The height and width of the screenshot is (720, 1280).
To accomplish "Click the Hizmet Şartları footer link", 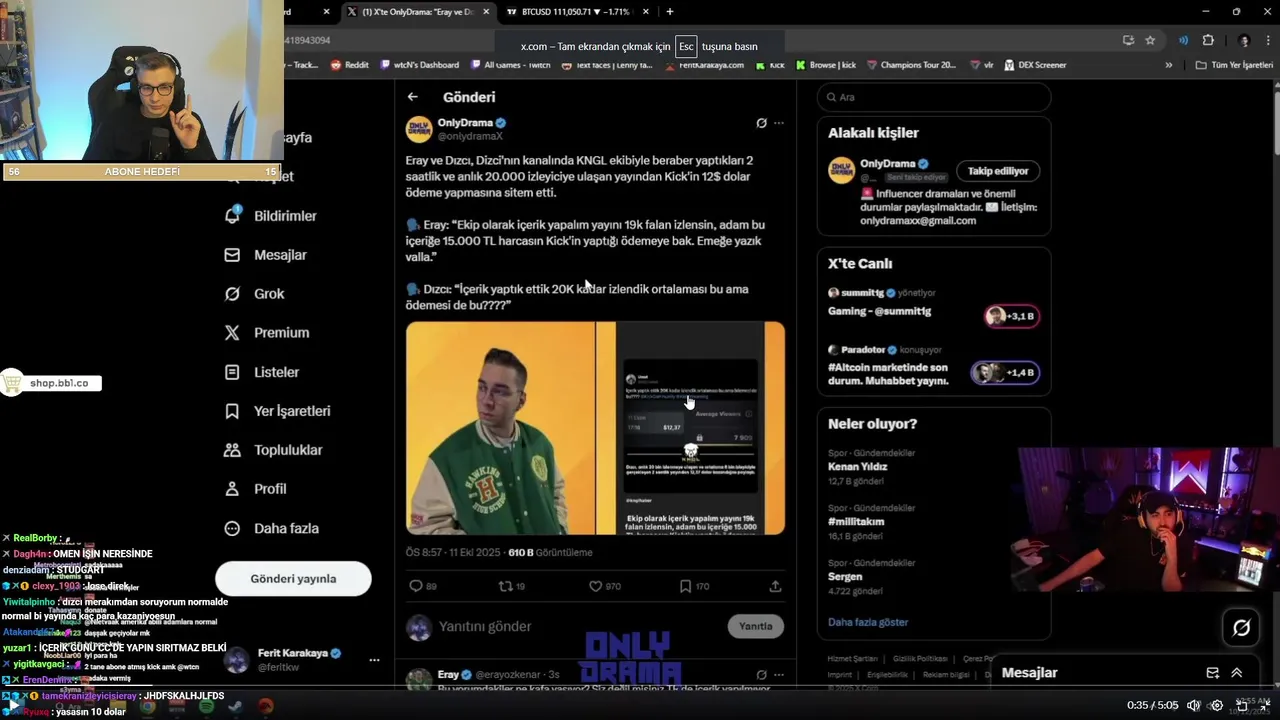I will (852, 659).
